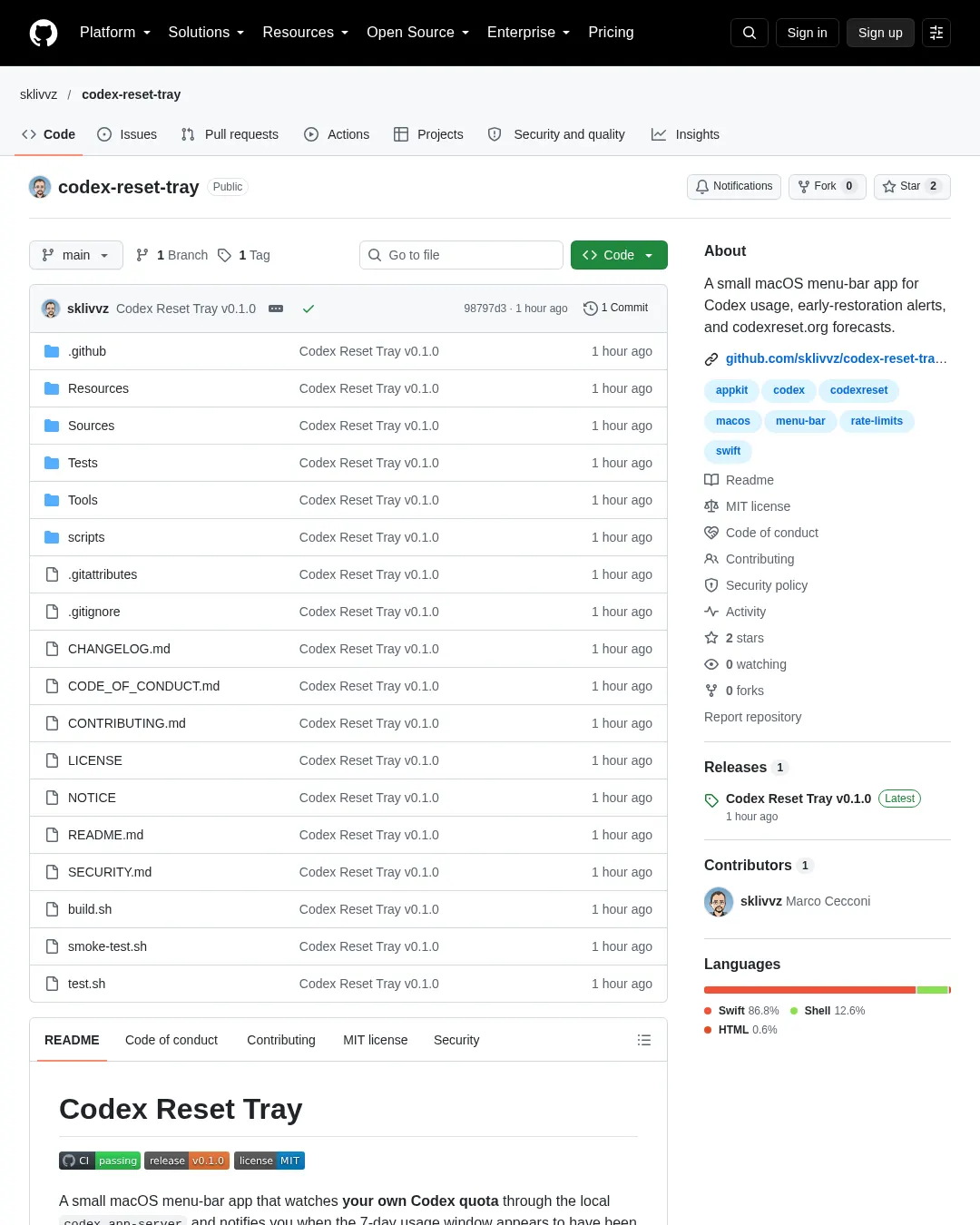
Task: Open the Insights tab
Action: click(685, 134)
